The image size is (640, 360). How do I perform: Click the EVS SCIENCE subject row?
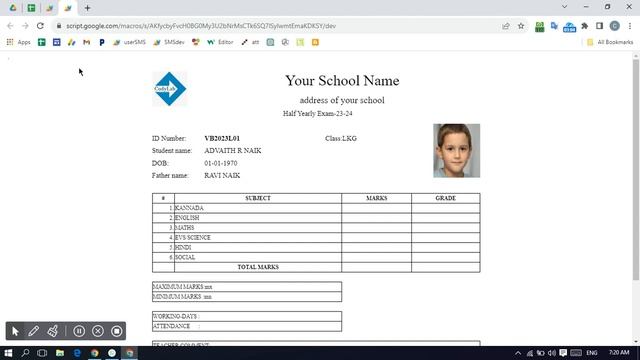pyautogui.click(x=316, y=238)
